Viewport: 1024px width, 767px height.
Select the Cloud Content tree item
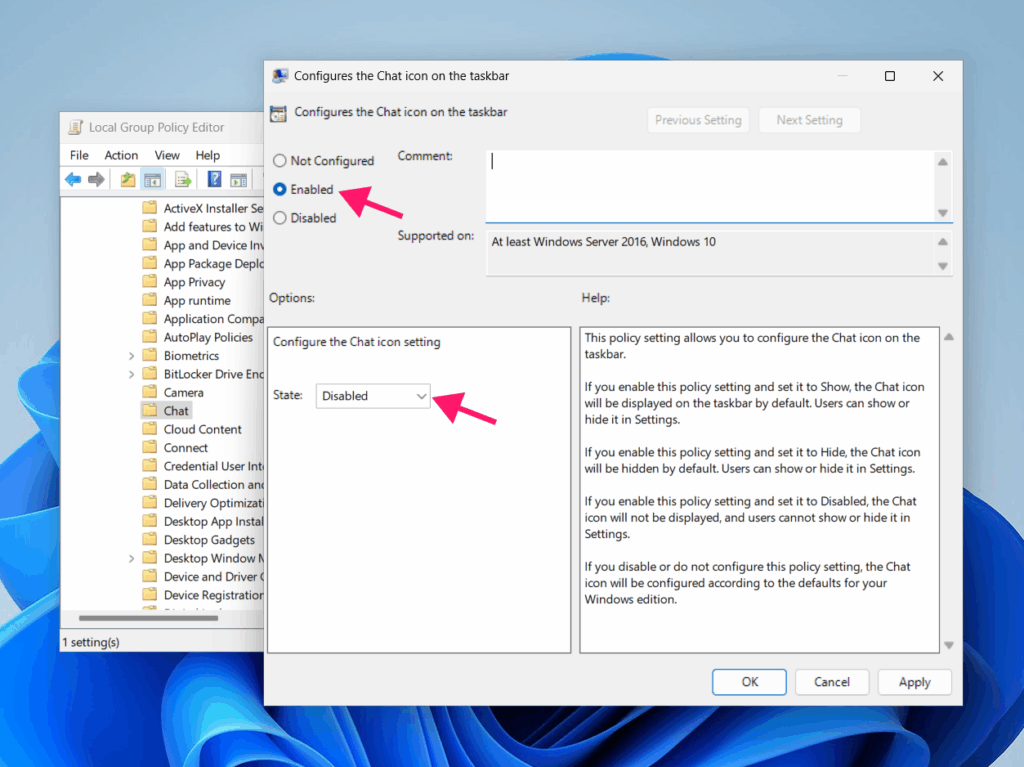[202, 429]
